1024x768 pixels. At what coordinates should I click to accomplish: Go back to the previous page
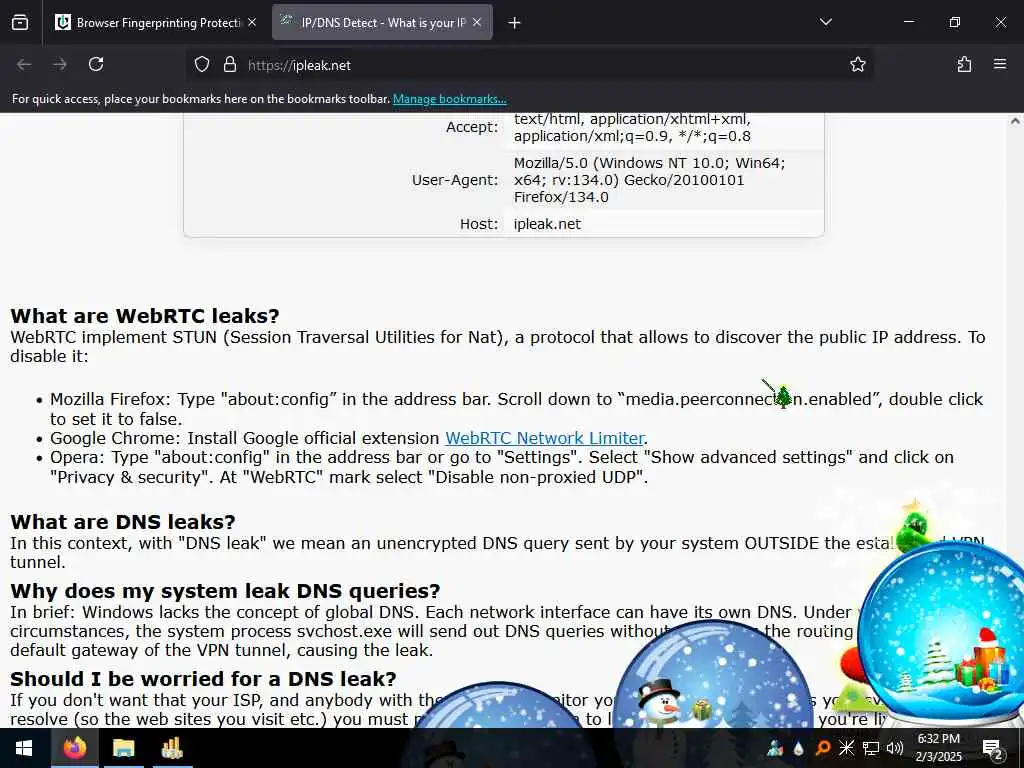pyautogui.click(x=24, y=65)
